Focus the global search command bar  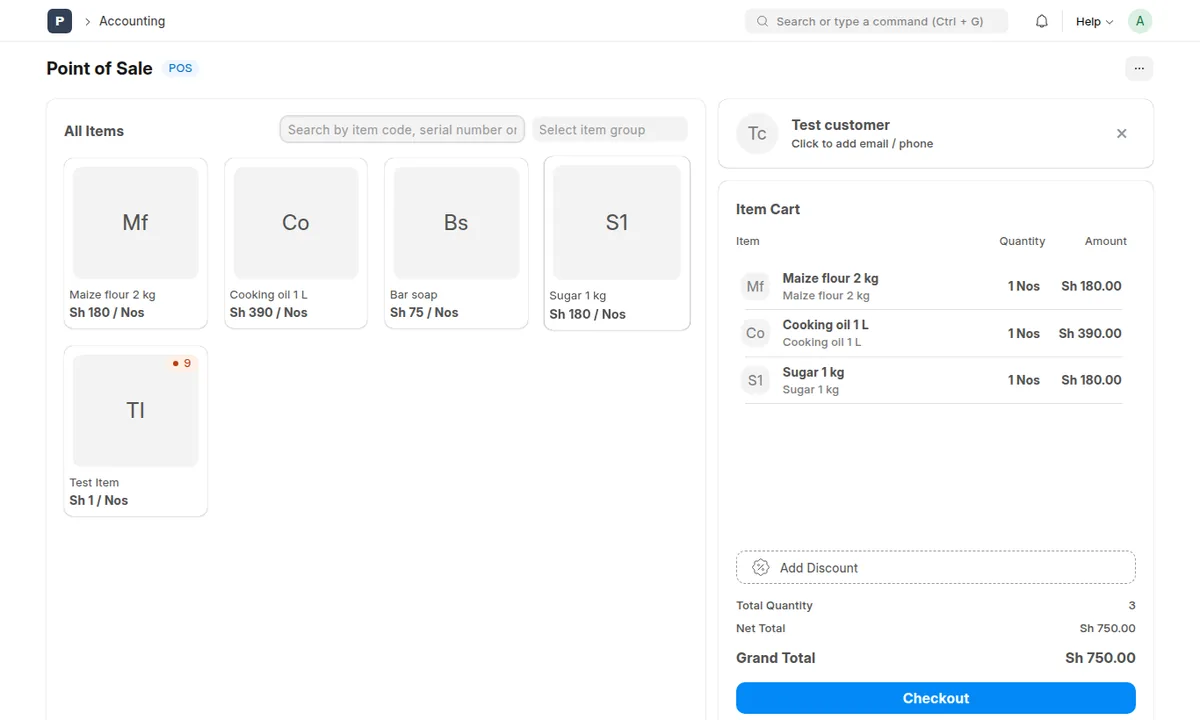click(x=876, y=21)
